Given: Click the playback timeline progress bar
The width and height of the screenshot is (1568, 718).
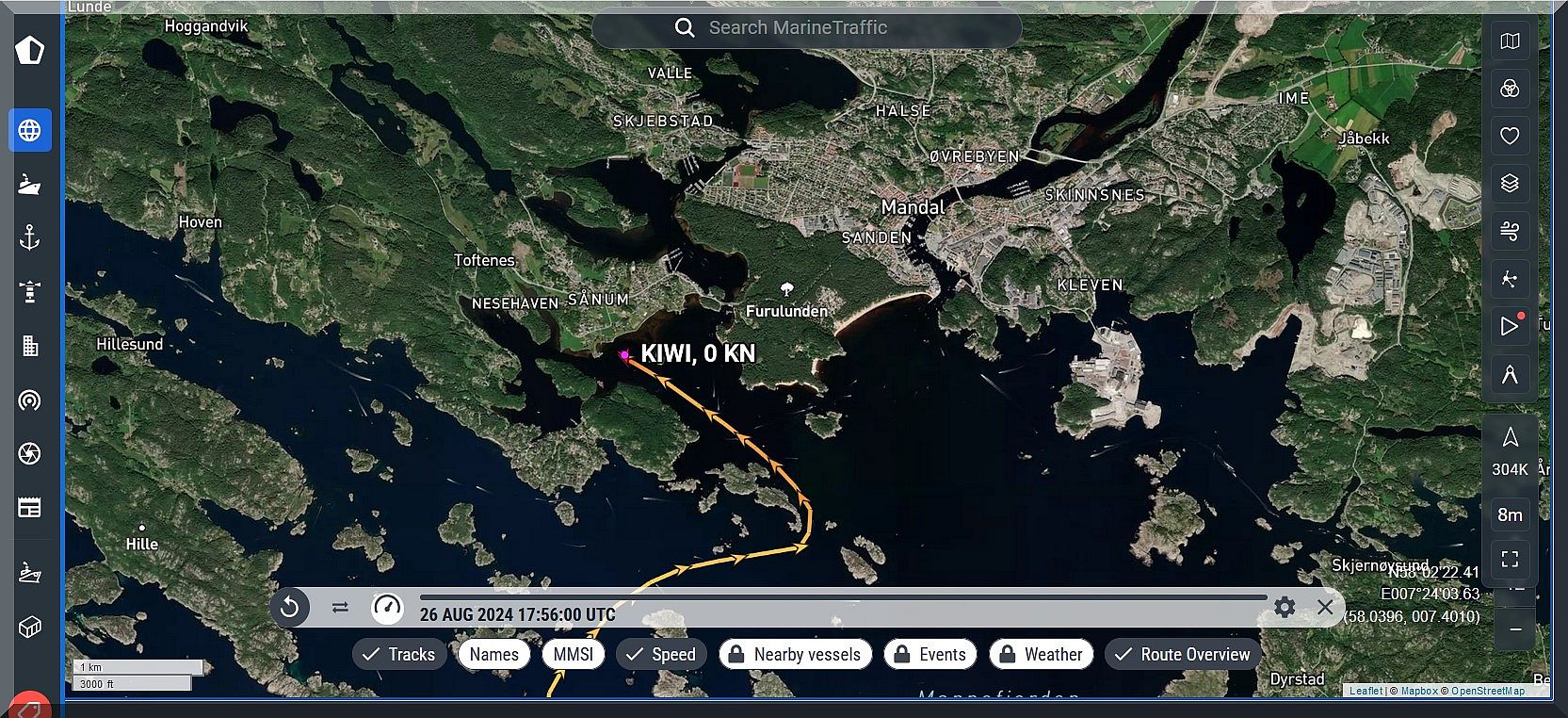Looking at the screenshot, I should coord(843,596).
